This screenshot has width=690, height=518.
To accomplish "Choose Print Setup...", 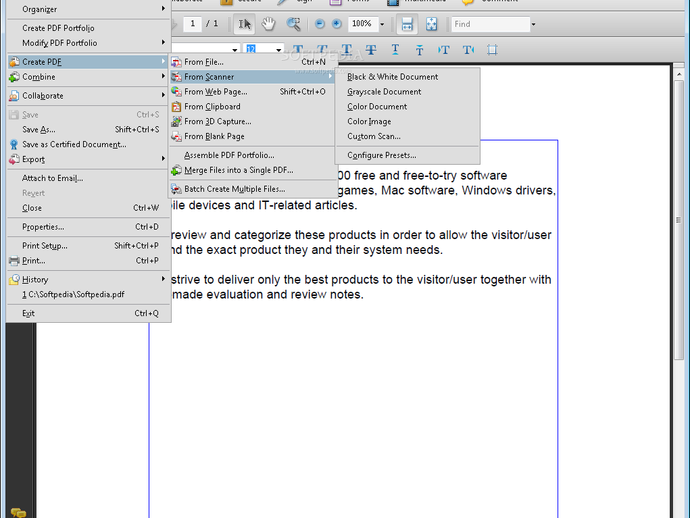I will (x=88, y=246).
